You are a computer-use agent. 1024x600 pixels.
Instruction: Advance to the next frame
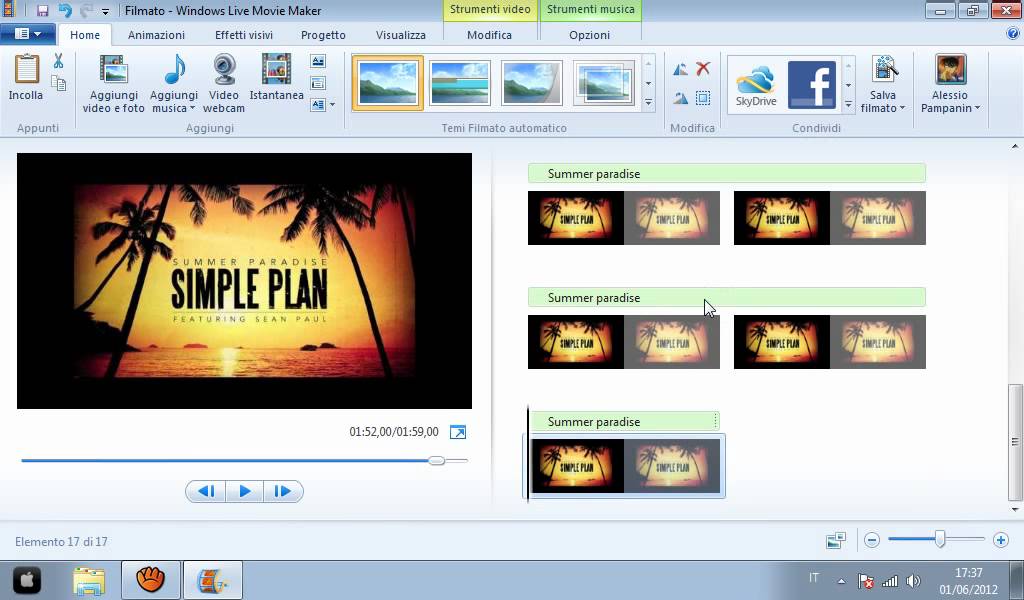283,492
